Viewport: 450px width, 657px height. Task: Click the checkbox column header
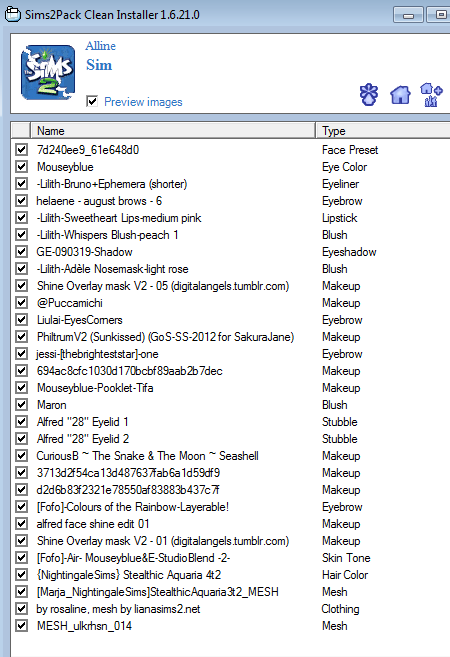pos(21,131)
